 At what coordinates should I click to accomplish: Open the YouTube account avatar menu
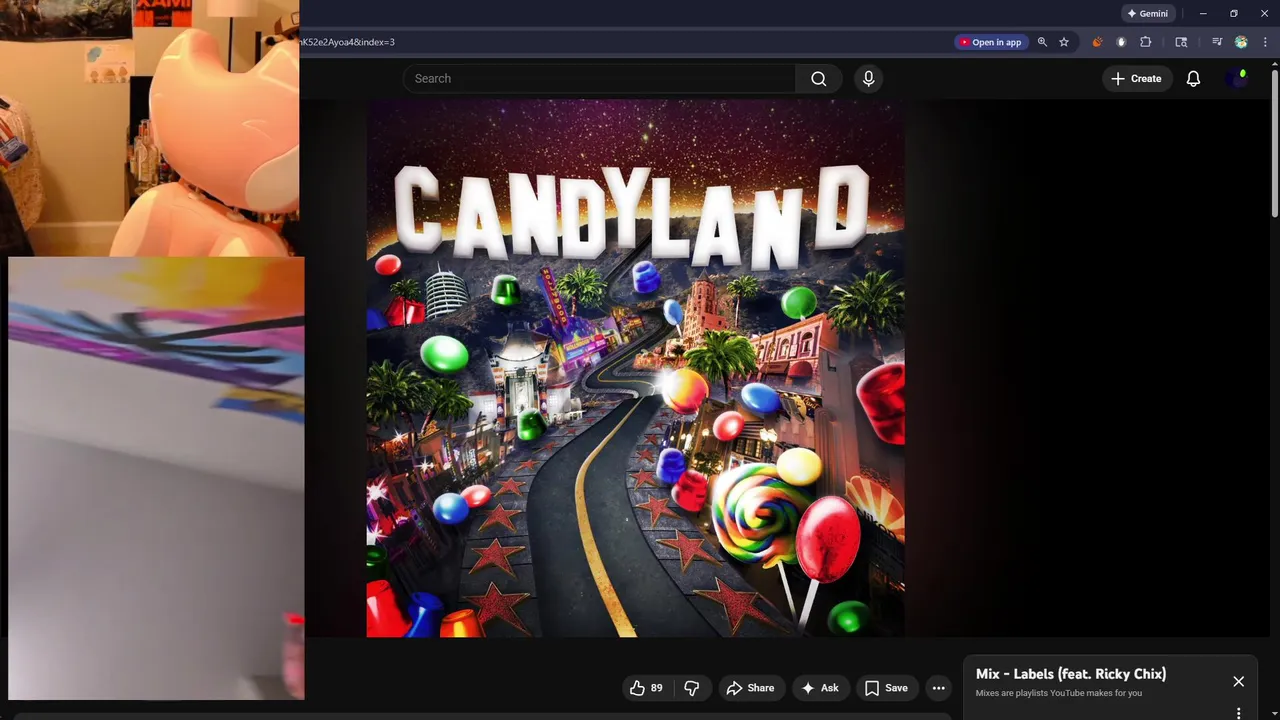click(x=1237, y=78)
